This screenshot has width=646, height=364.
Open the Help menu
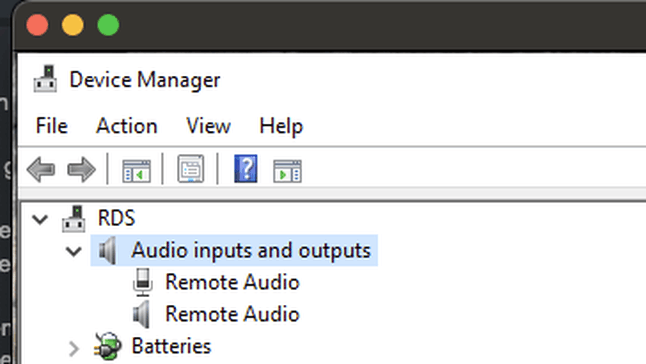281,126
